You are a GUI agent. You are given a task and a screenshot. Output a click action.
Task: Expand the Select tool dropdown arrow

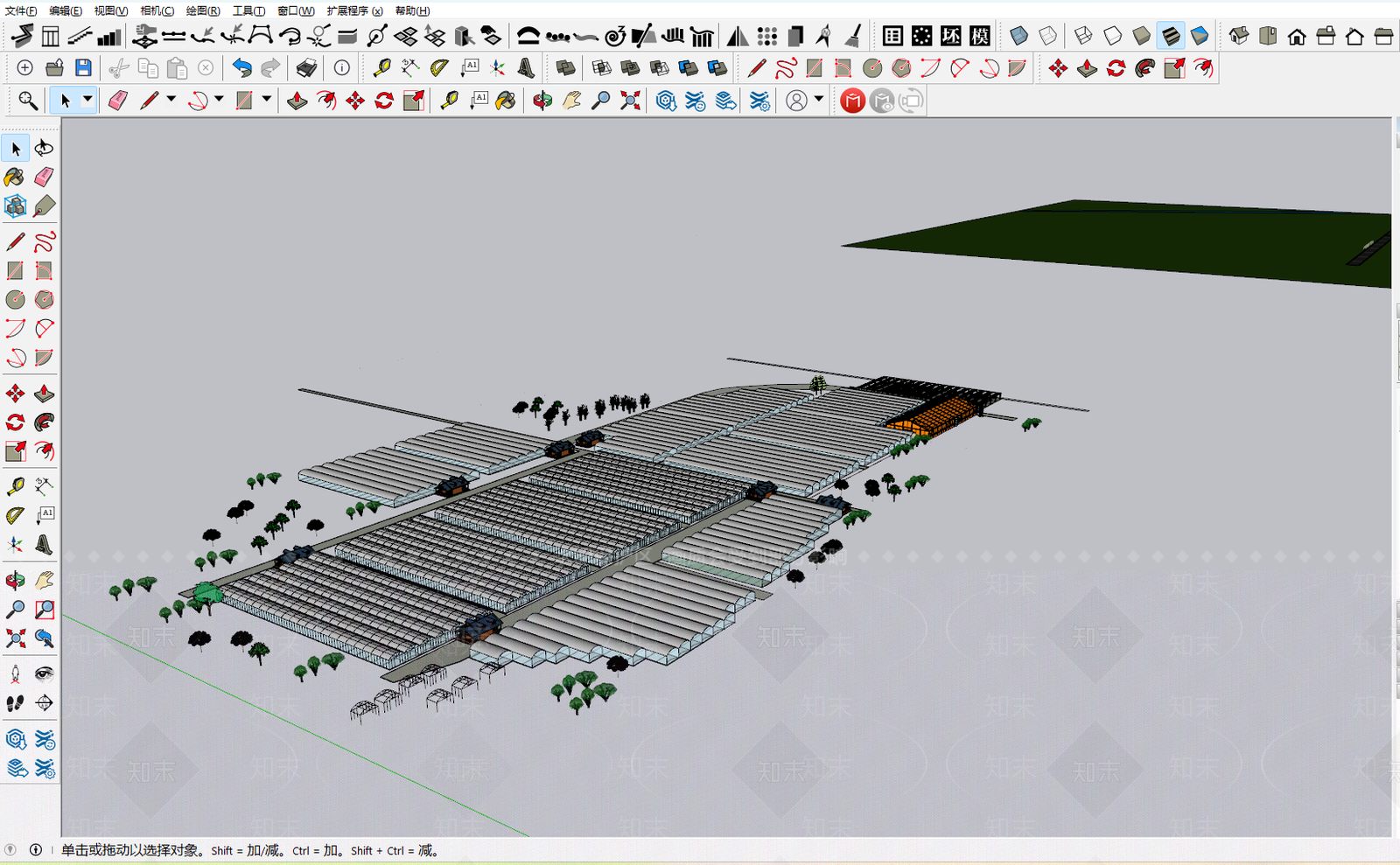[87, 101]
